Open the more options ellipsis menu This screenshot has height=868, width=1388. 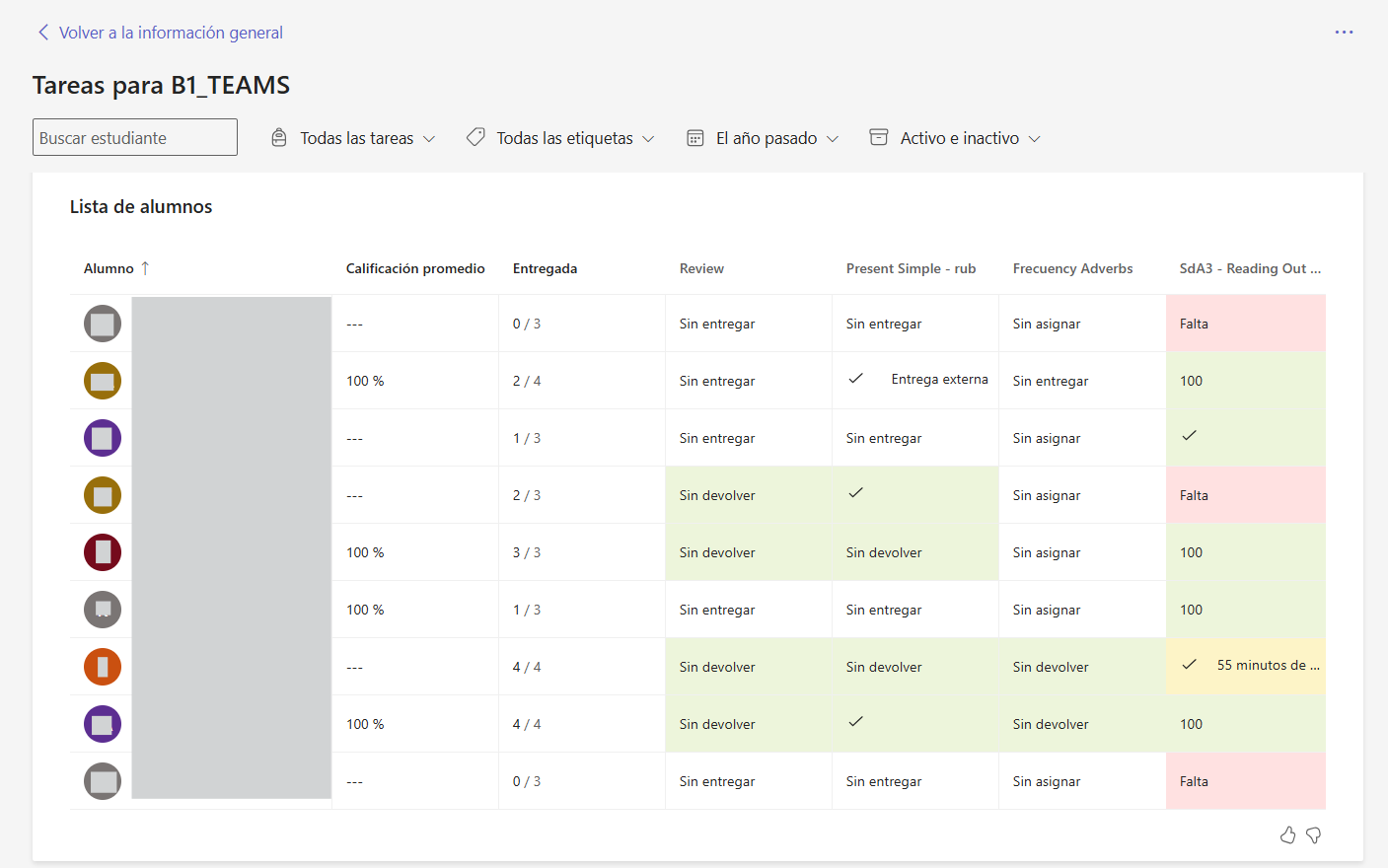click(x=1344, y=33)
